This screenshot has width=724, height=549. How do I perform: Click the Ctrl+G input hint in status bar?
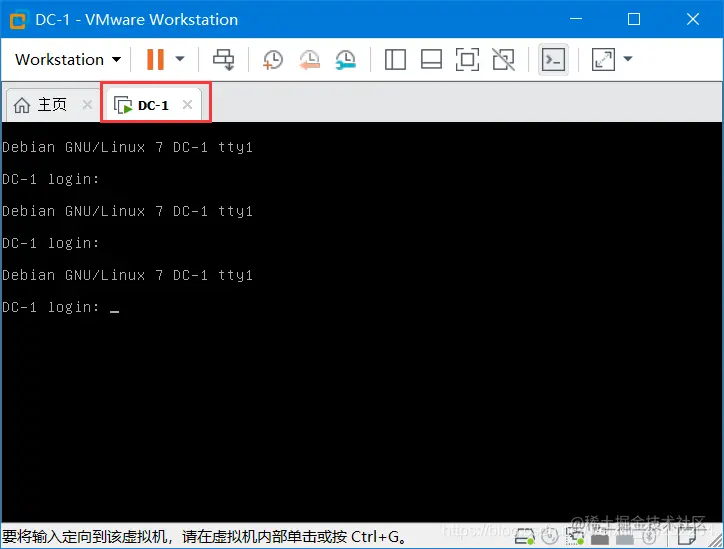(205, 537)
